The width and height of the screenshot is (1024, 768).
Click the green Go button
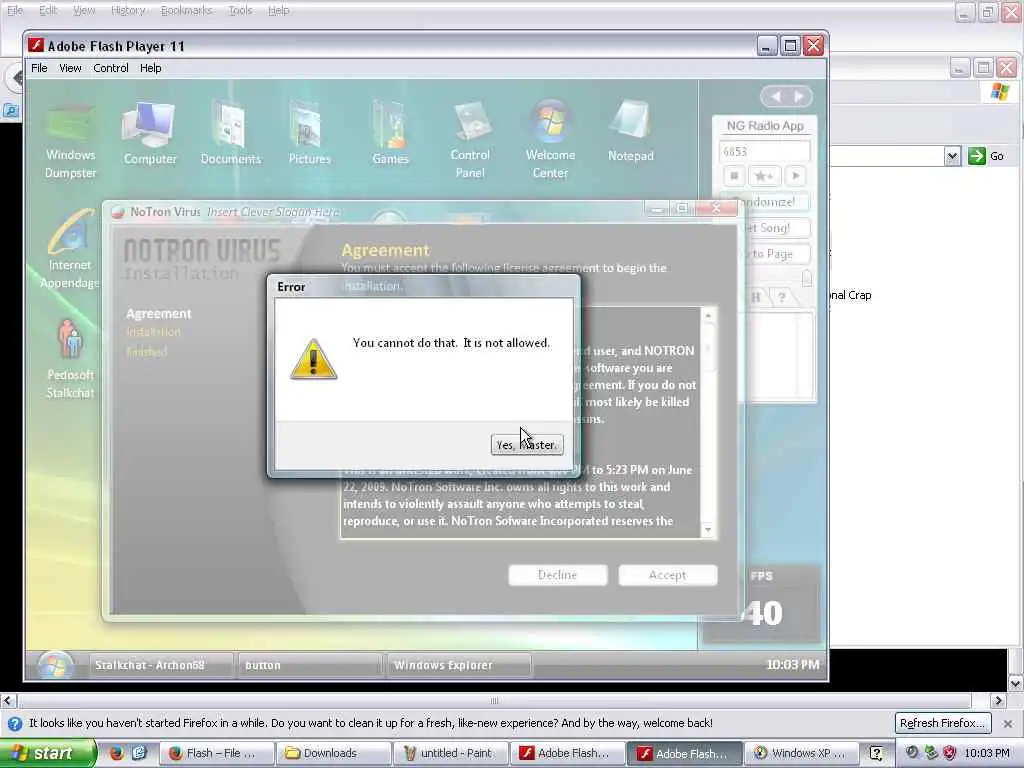[x=987, y=156]
